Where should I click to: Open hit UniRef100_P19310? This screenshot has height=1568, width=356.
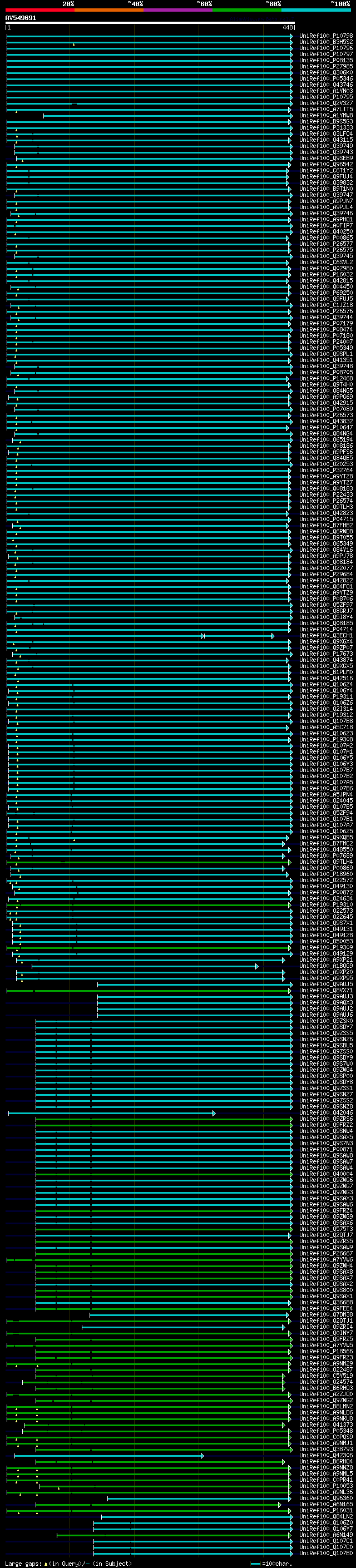point(326,904)
